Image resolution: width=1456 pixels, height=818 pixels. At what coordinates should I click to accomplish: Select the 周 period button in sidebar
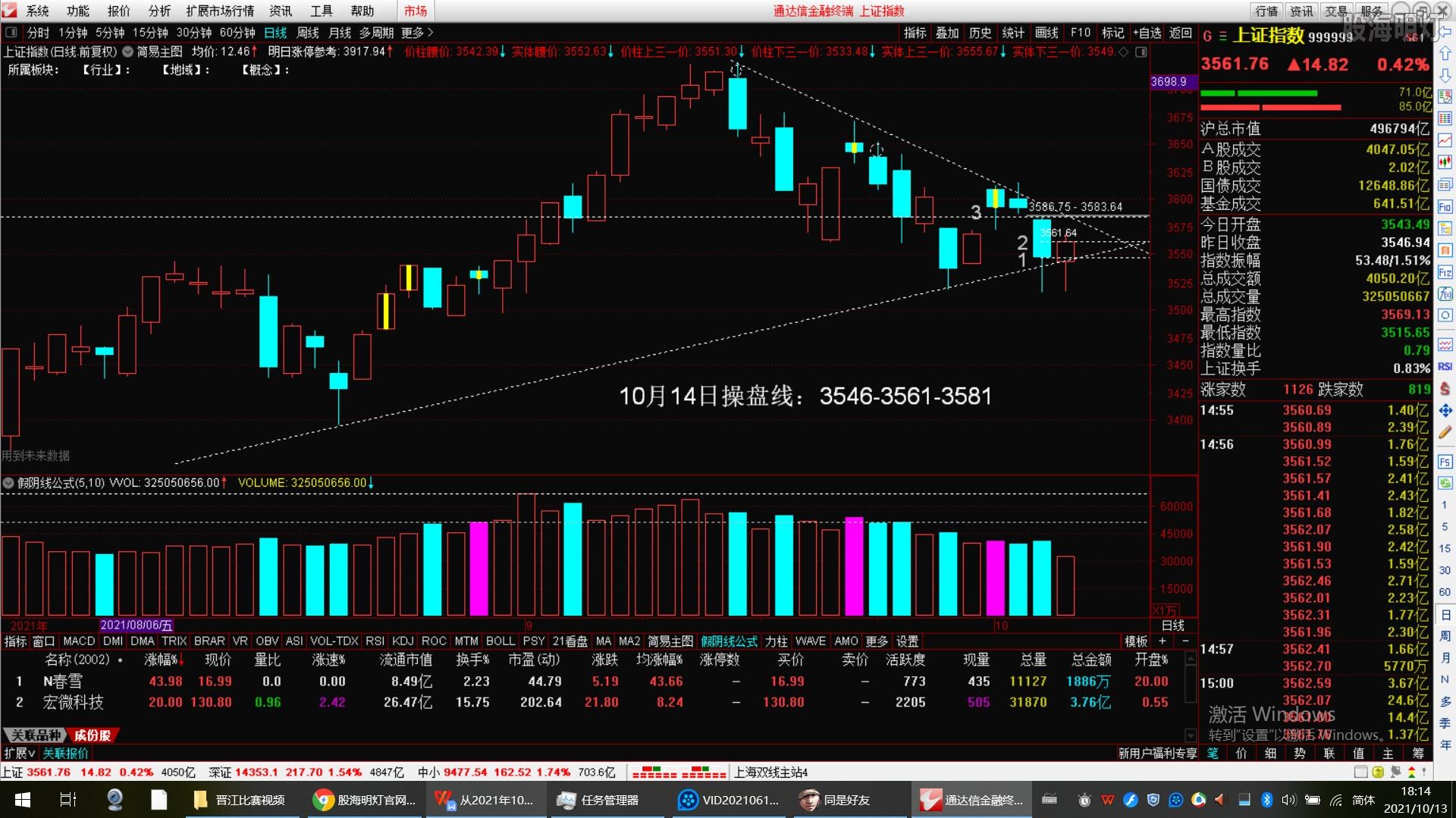coord(1445,636)
